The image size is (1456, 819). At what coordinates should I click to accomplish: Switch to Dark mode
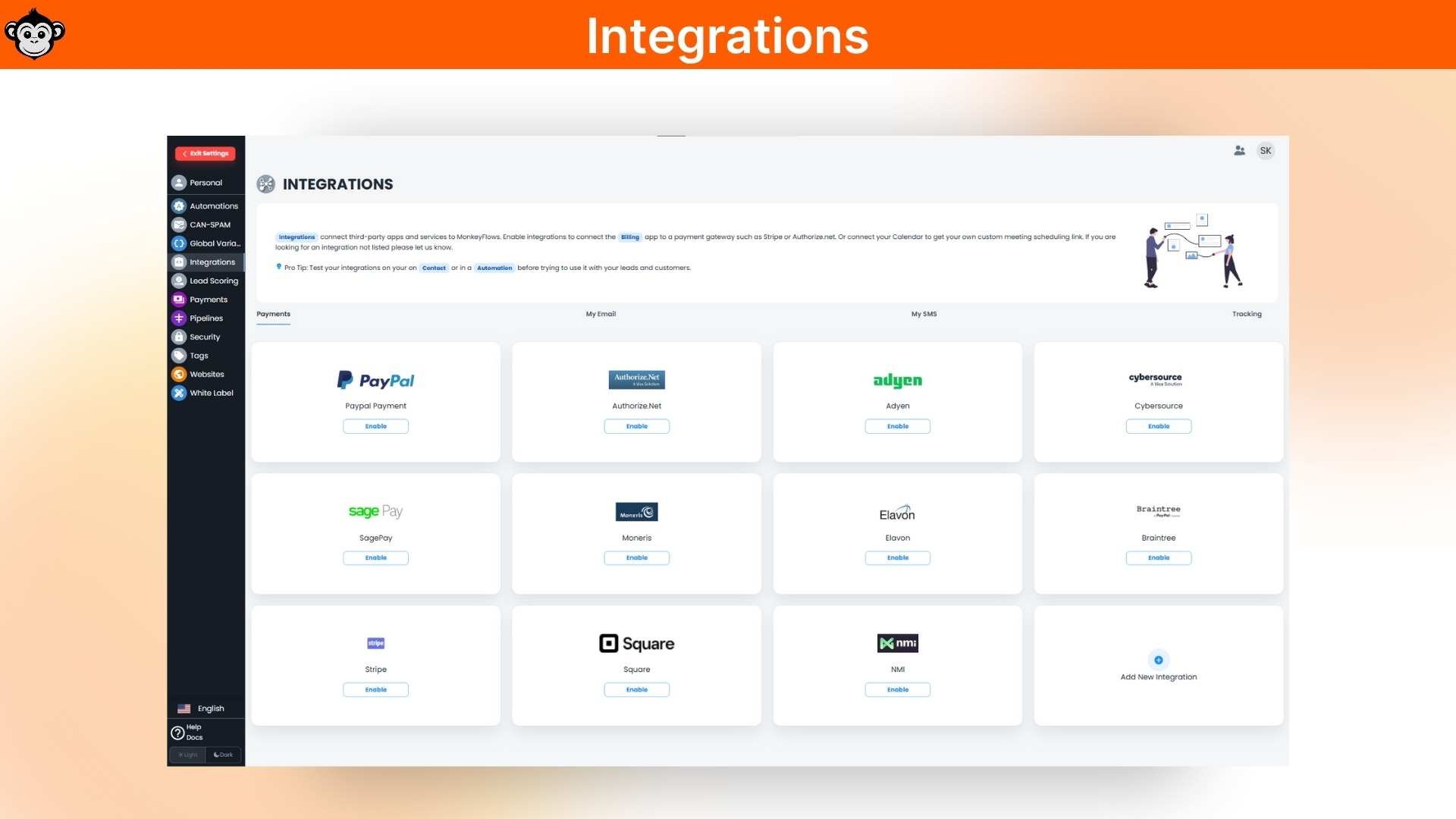(223, 755)
